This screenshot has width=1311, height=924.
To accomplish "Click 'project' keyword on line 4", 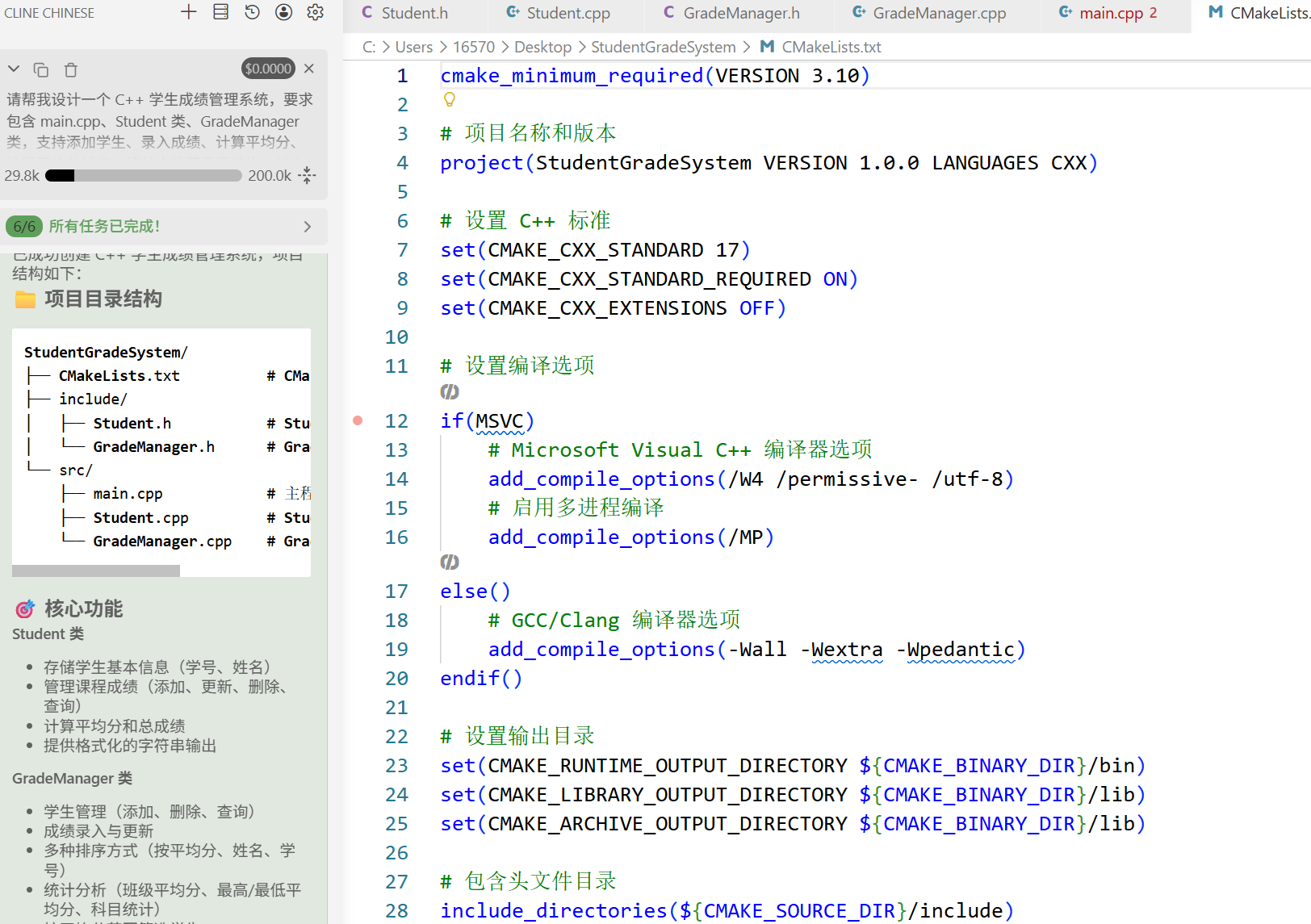I will [x=482, y=163].
